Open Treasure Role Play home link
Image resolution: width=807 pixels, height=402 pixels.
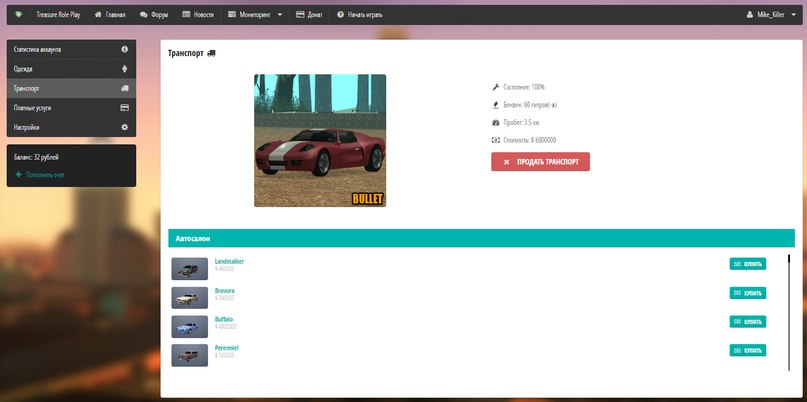coord(58,15)
